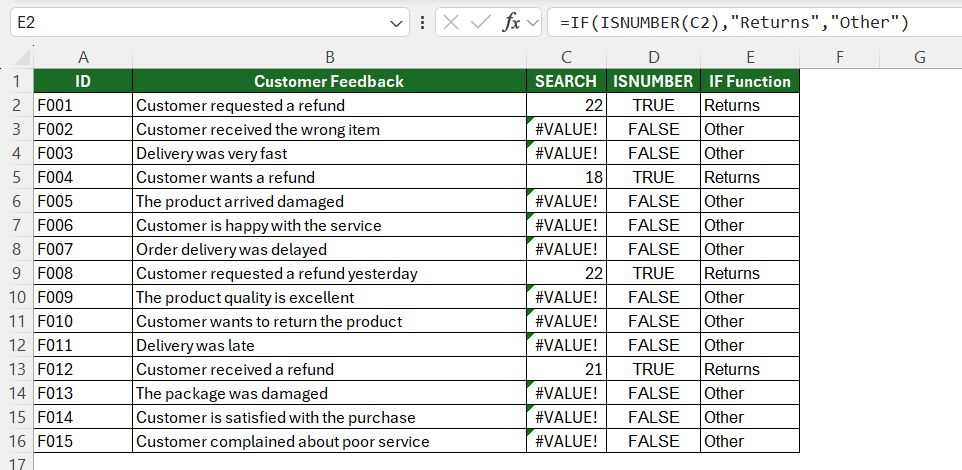Select cell containing F008
Image resolution: width=962 pixels, height=470 pixels.
(83, 273)
